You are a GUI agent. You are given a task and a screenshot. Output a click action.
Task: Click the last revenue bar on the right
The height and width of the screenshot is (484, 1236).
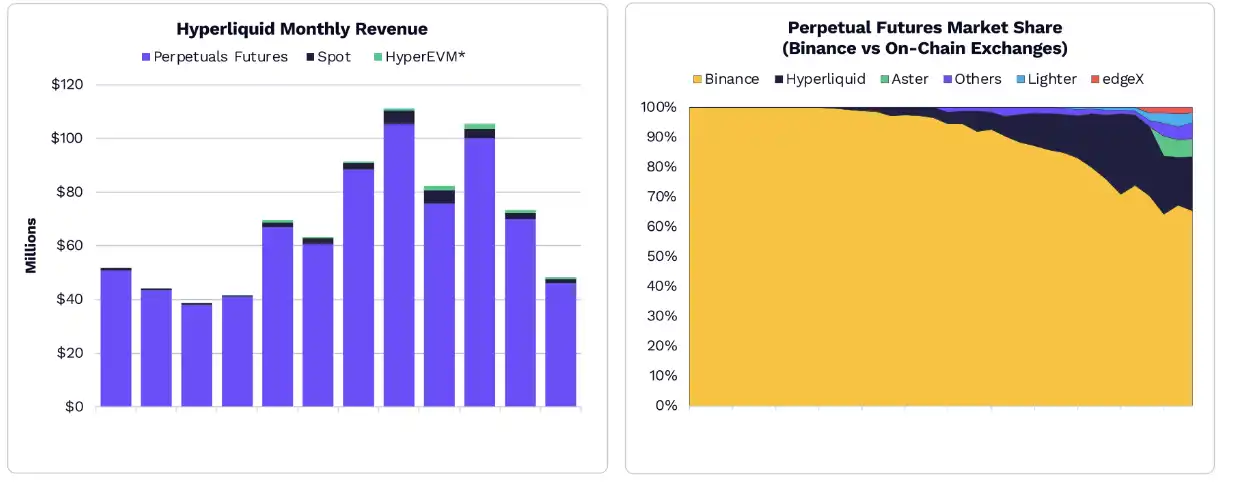tap(560, 345)
